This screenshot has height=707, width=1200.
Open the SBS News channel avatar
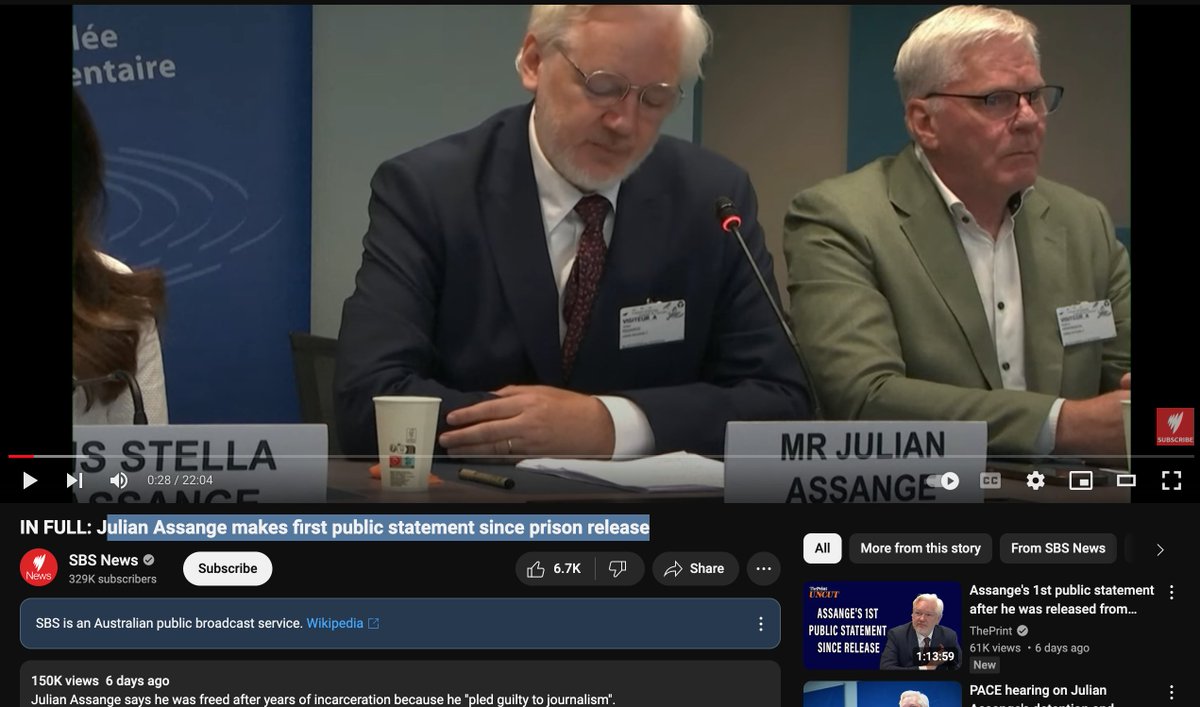tap(39, 568)
